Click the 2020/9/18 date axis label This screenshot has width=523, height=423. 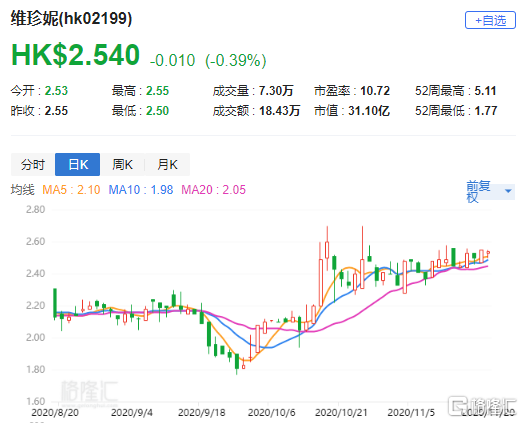(x=201, y=413)
